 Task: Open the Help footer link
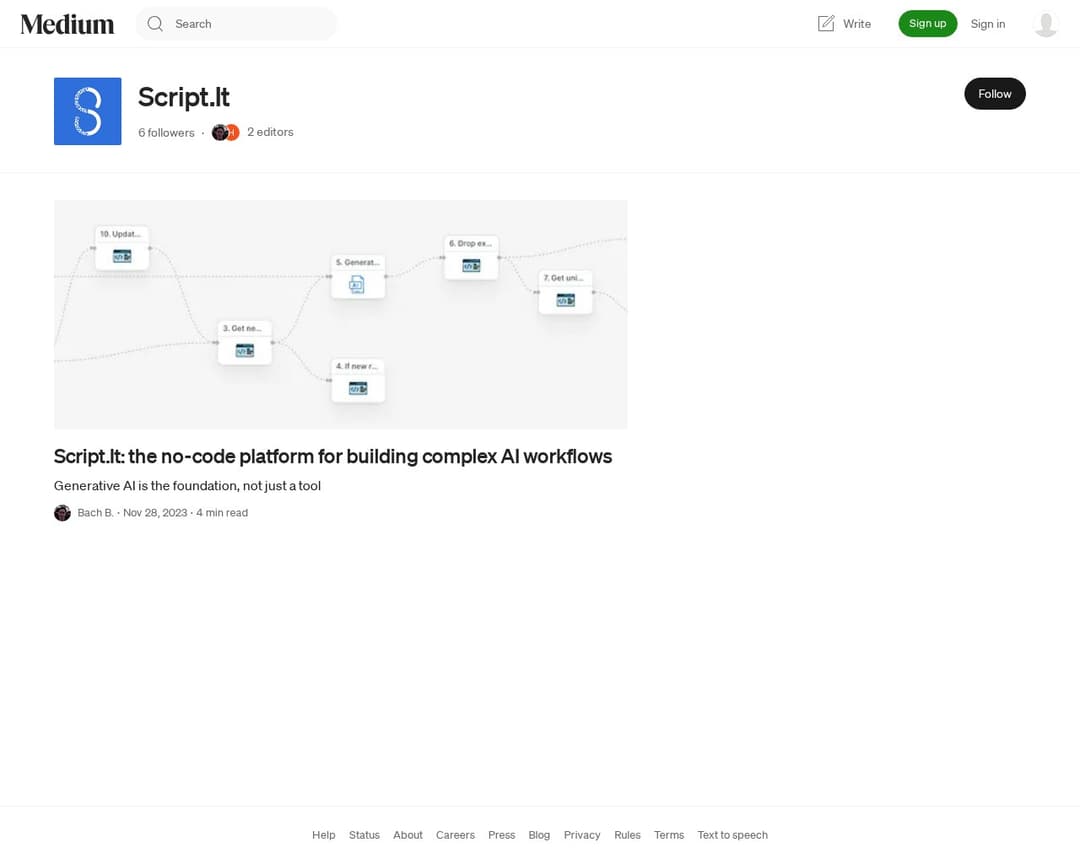323,835
